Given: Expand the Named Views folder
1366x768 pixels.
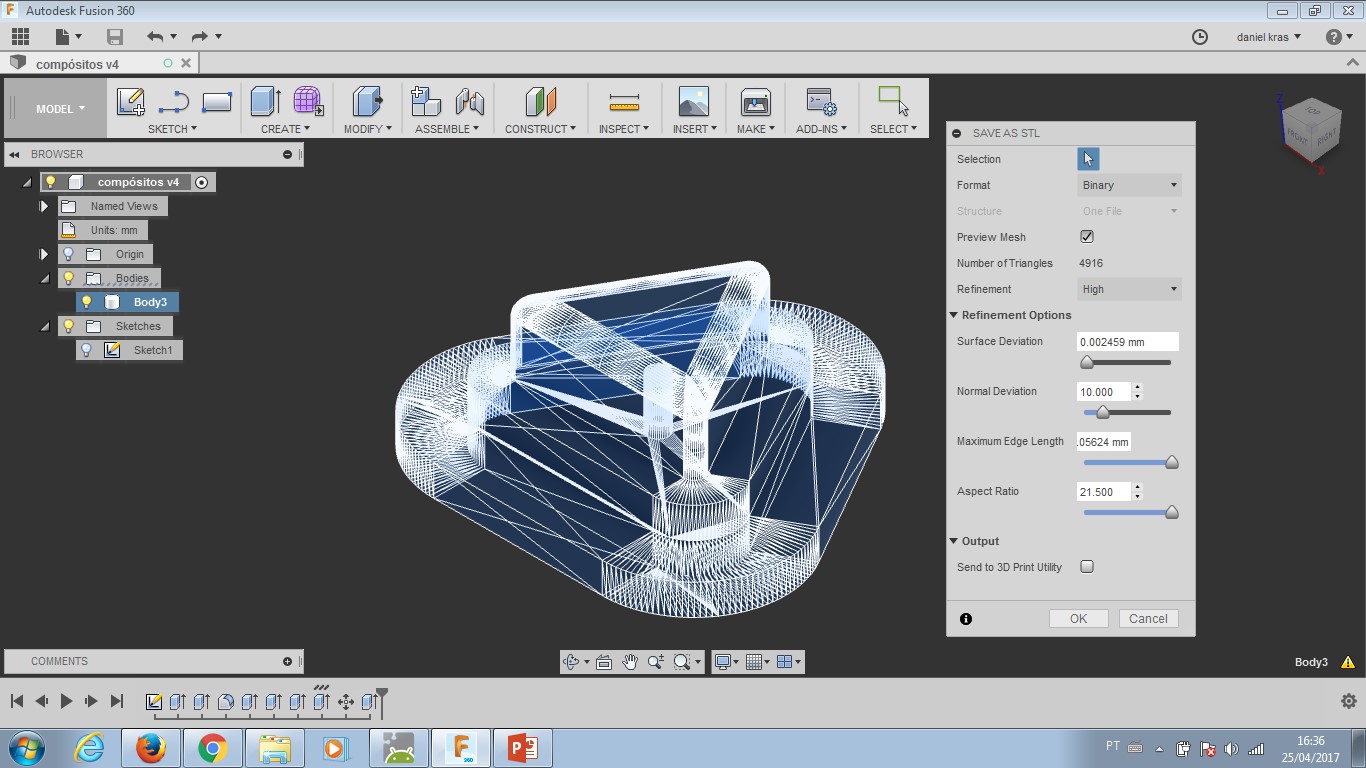Looking at the screenshot, I should coord(44,206).
